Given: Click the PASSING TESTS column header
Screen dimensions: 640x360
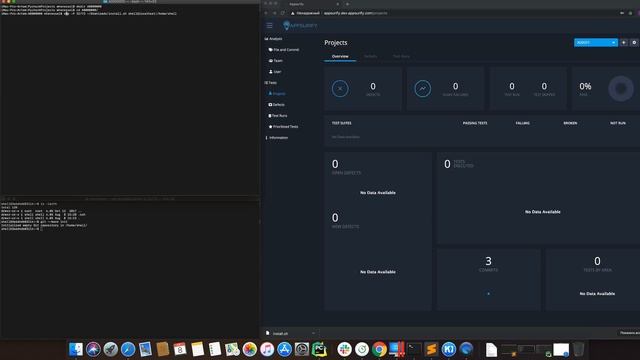Looking at the screenshot, I should (475, 123).
